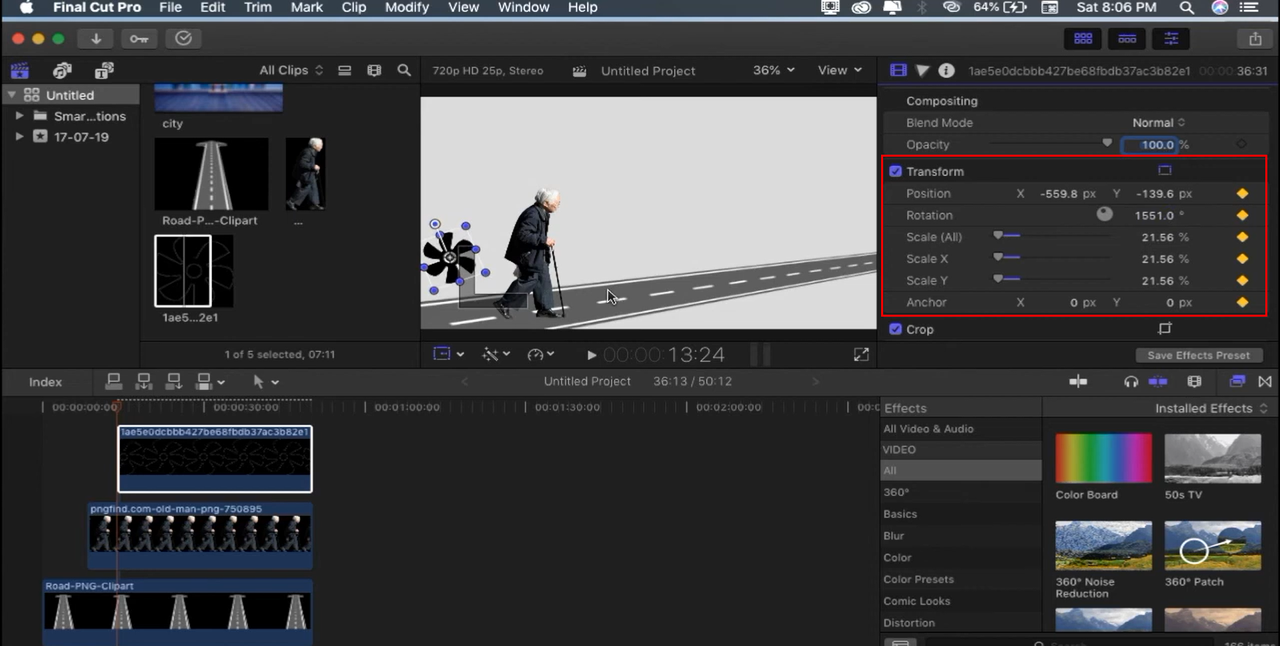
Task: Open the Installed Effects dropdown
Action: click(1211, 408)
